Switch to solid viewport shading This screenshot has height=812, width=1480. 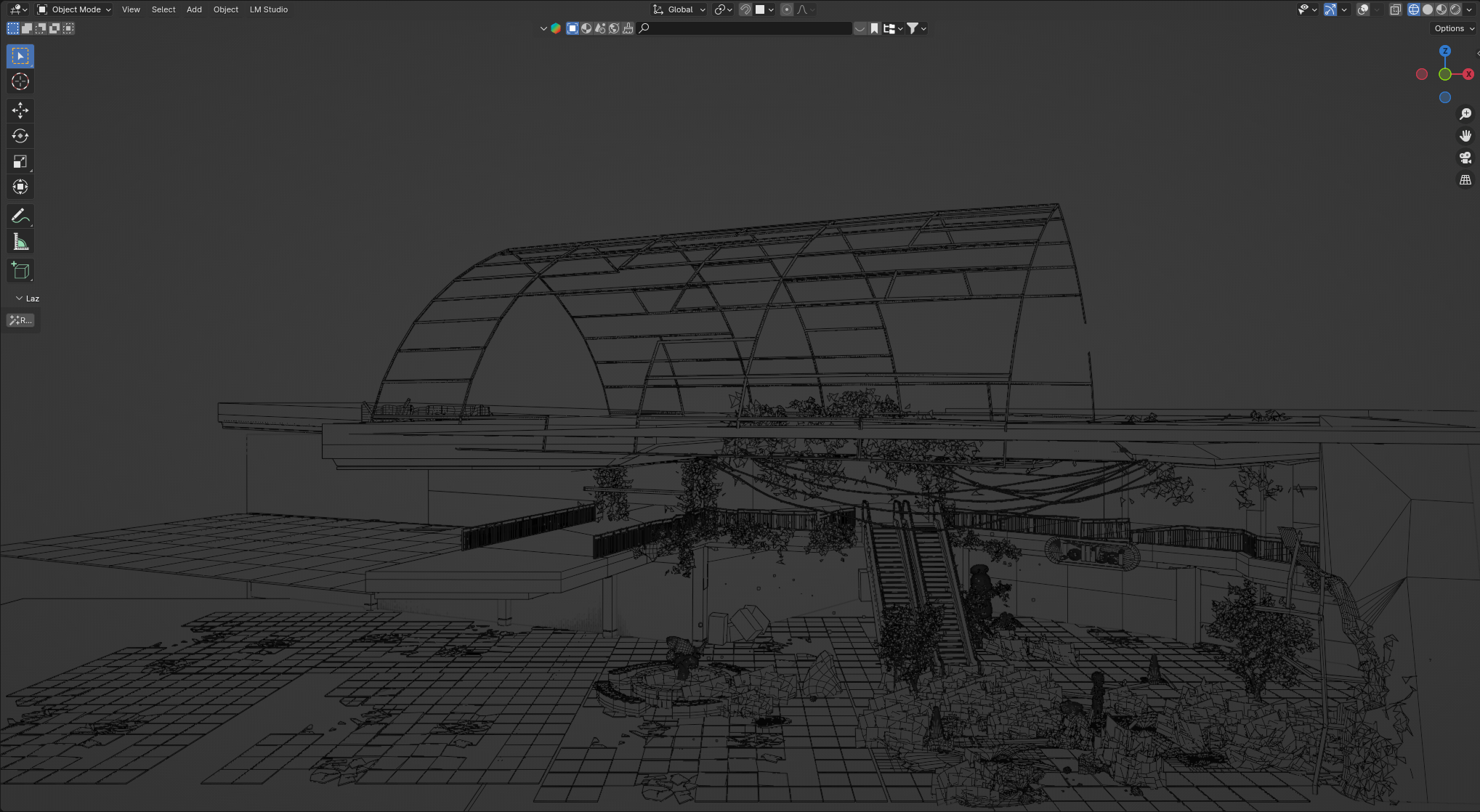tap(1428, 9)
